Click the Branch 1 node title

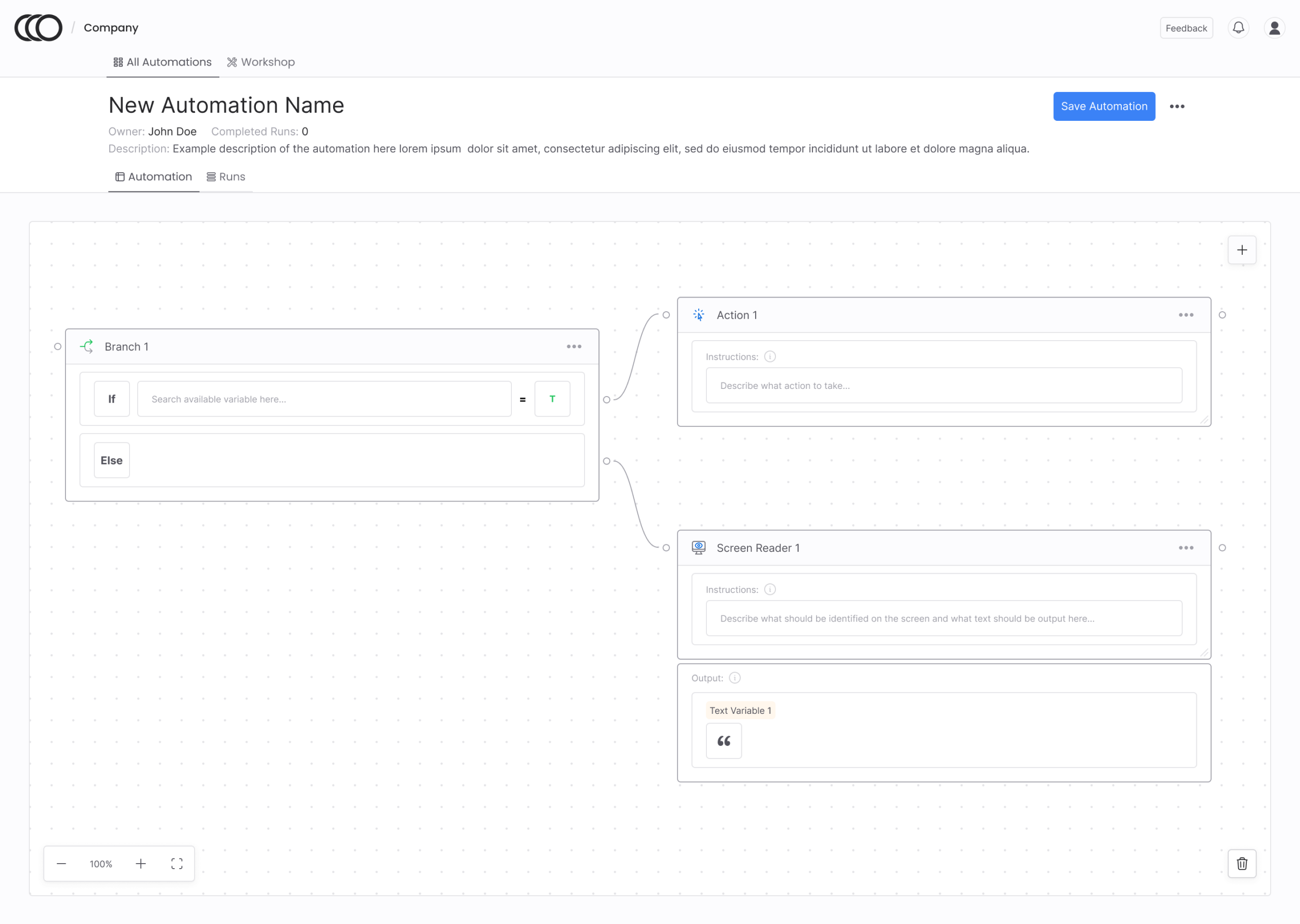pos(126,347)
